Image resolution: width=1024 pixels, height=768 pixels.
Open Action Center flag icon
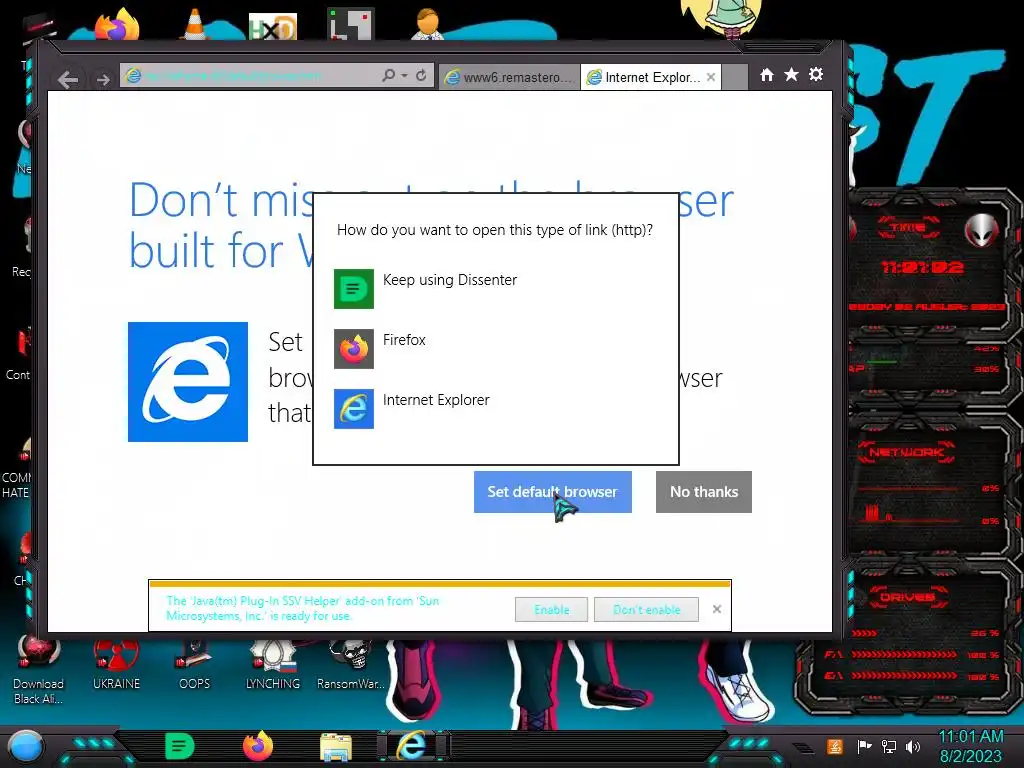pyautogui.click(x=864, y=746)
